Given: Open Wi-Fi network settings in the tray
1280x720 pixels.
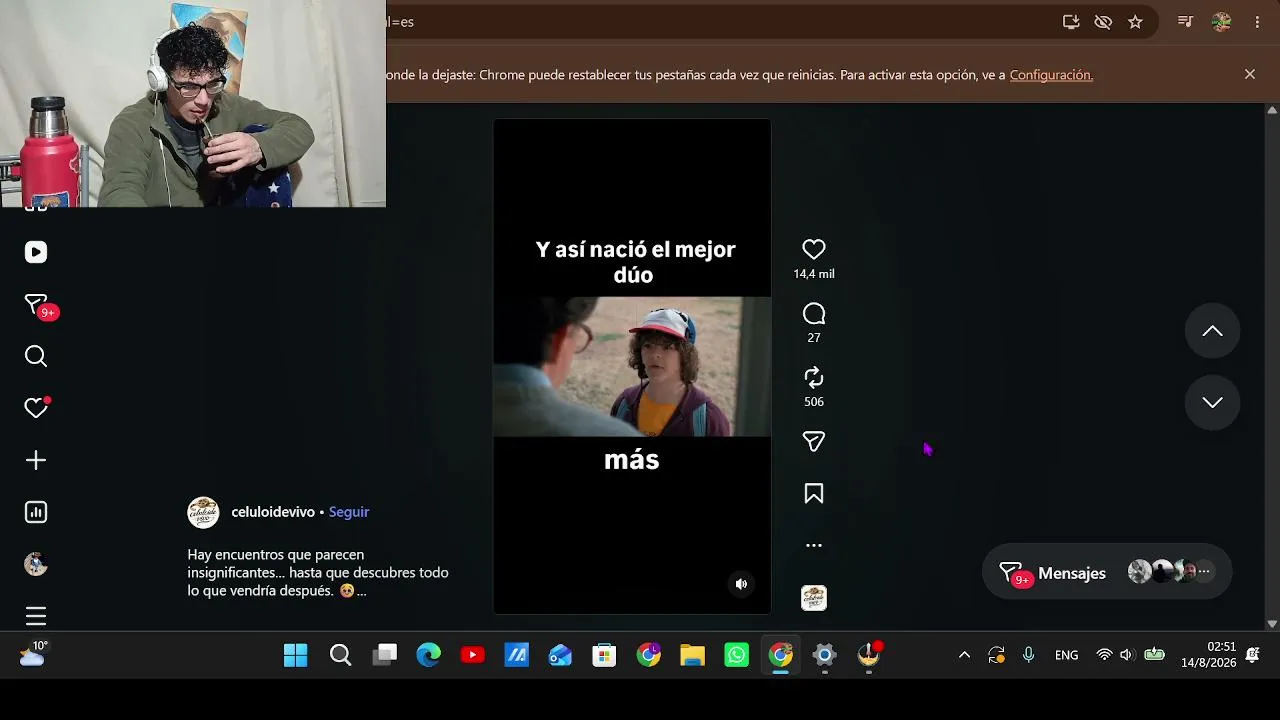Looking at the screenshot, I should (x=1104, y=655).
